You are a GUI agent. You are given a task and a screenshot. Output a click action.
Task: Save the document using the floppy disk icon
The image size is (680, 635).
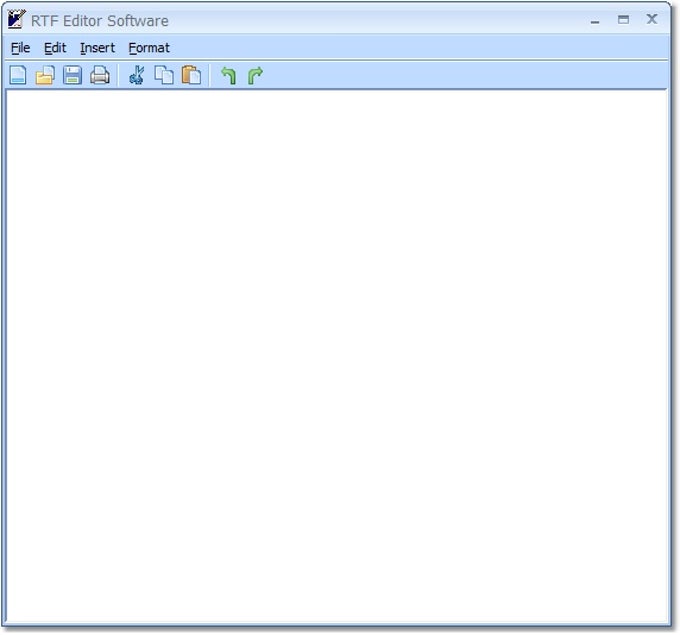[x=72, y=75]
